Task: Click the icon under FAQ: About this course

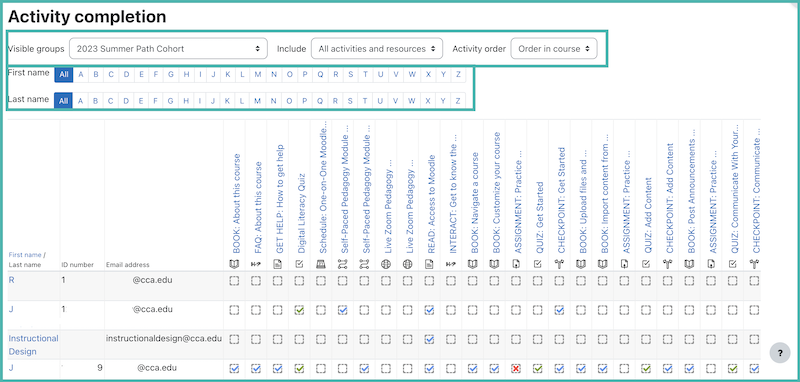Action: [x=256, y=264]
